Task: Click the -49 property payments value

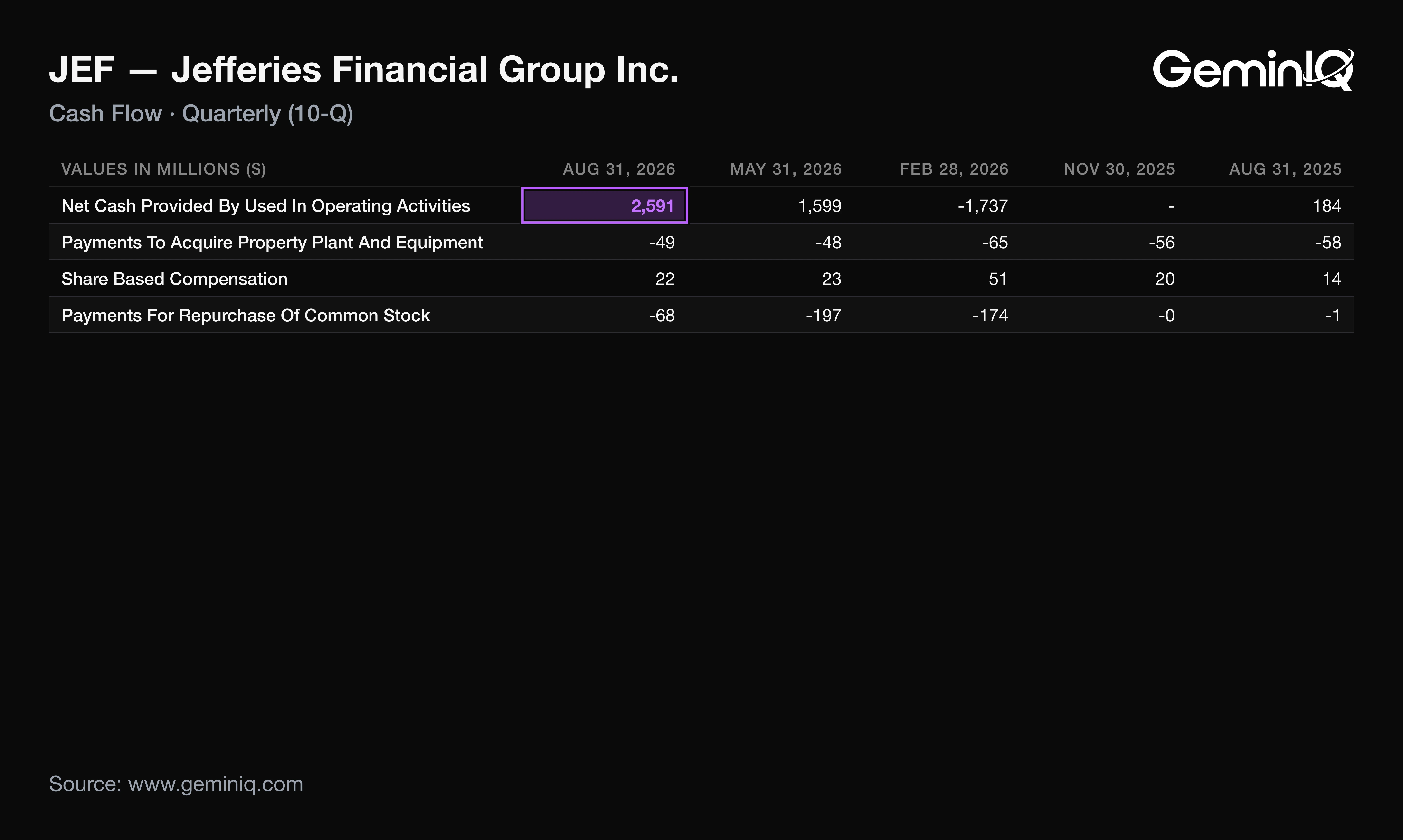Action: (662, 242)
